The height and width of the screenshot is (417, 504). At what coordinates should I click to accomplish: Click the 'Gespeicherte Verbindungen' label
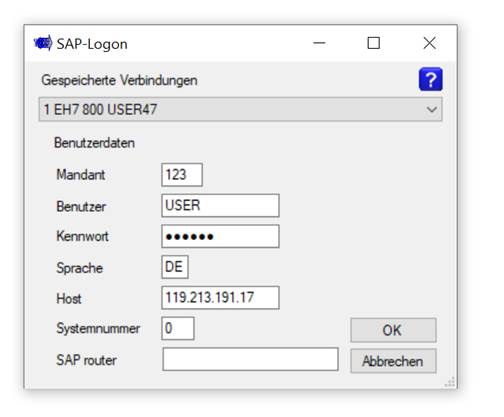(x=119, y=80)
